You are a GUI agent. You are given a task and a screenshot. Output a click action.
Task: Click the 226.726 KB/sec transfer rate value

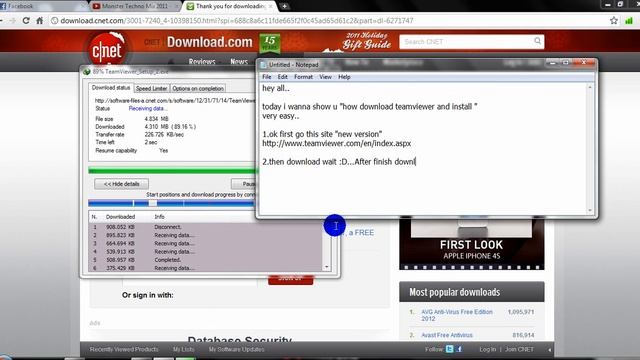pos(164,134)
